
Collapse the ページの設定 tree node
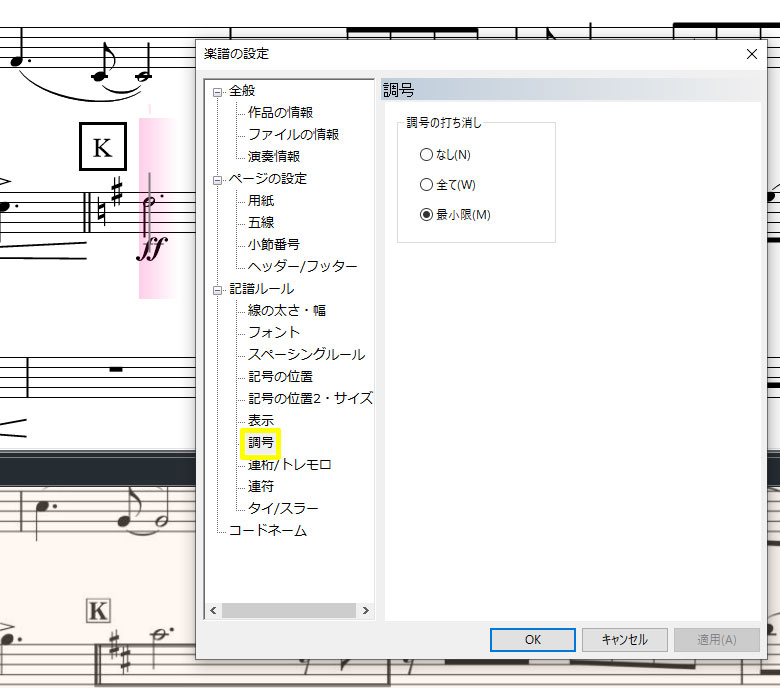(217, 180)
